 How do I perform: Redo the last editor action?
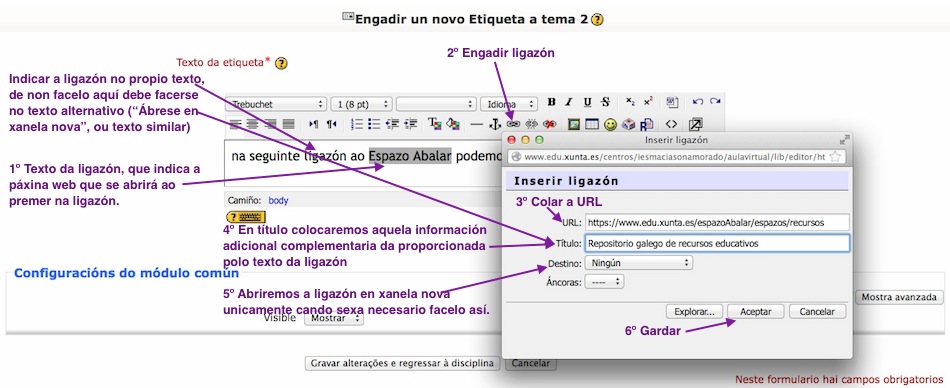tap(716, 102)
